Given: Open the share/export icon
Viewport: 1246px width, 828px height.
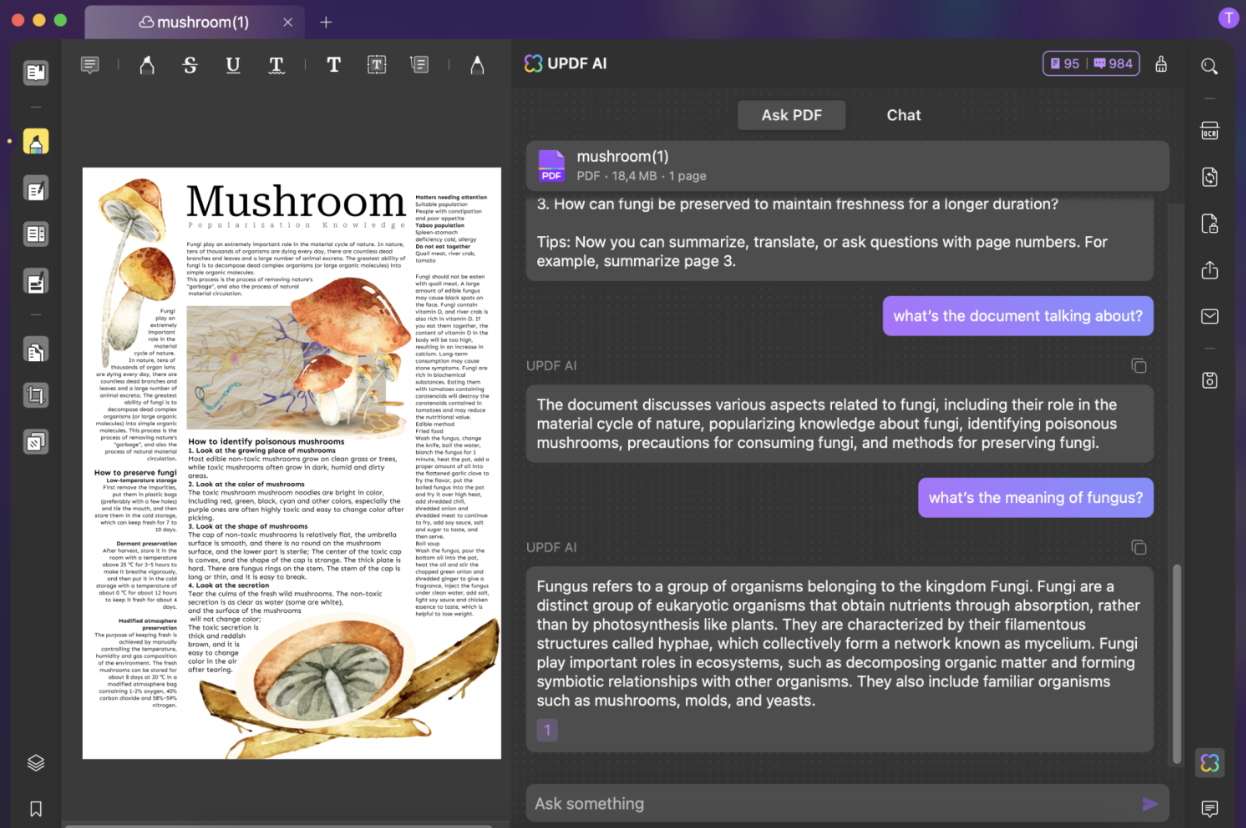Looking at the screenshot, I should pyautogui.click(x=1209, y=270).
